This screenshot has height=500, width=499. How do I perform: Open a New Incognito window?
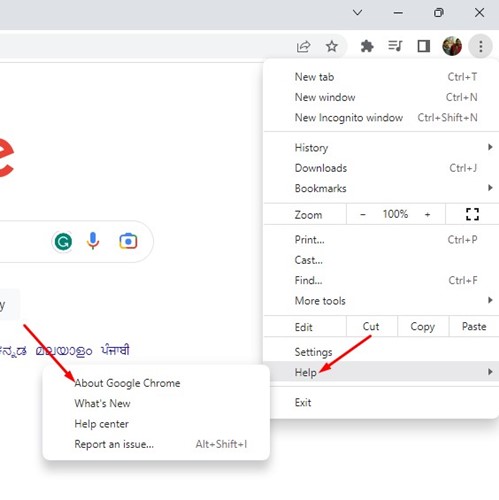point(381,118)
